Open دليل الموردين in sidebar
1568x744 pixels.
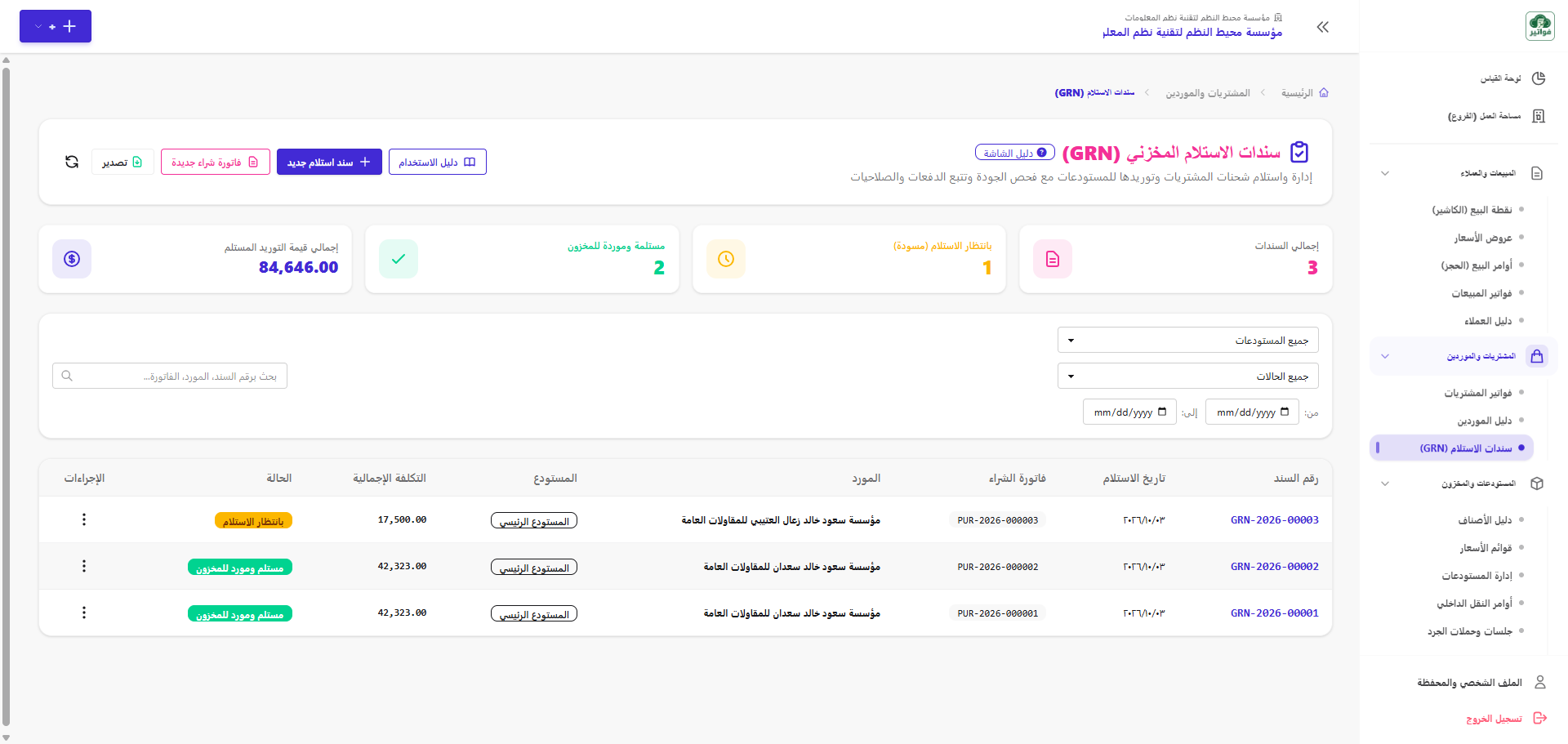click(x=1485, y=421)
